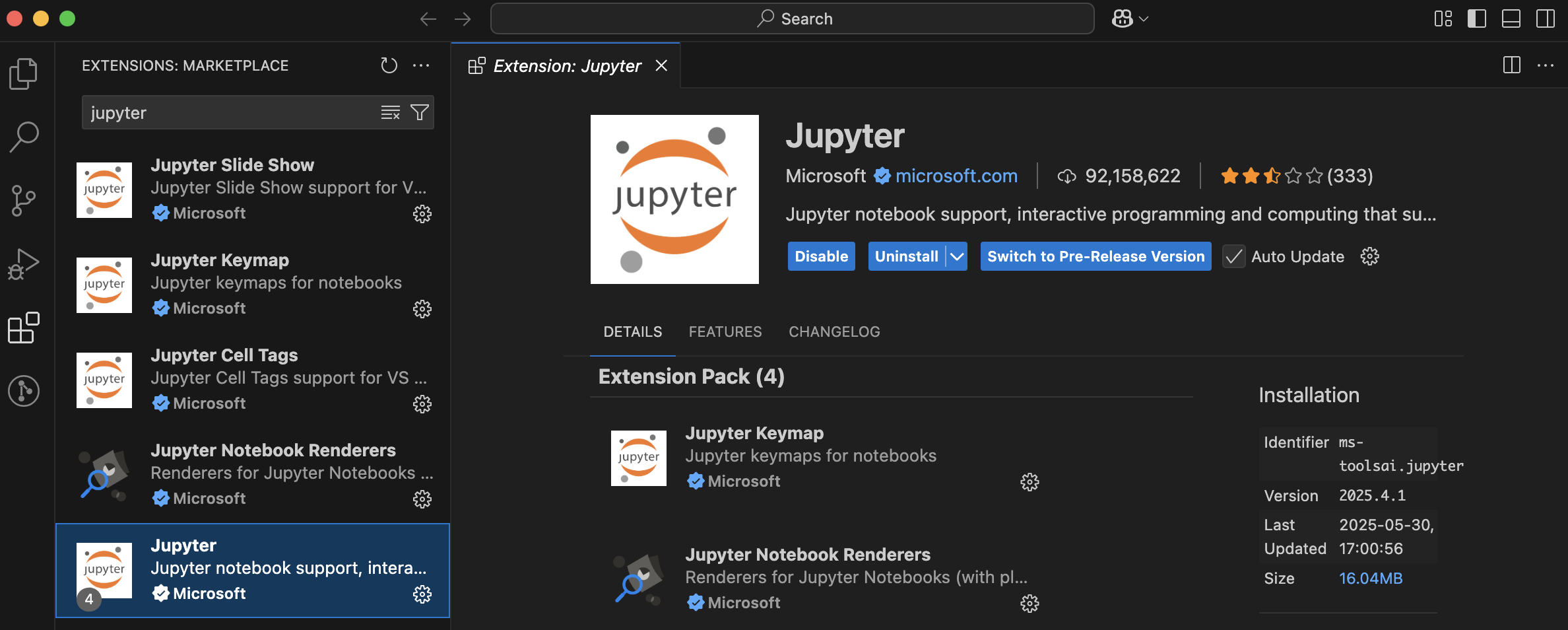The height and width of the screenshot is (630, 1568).
Task: Open the manage gear for Jupyter Keymap in the sidebar list
Action: tap(422, 309)
